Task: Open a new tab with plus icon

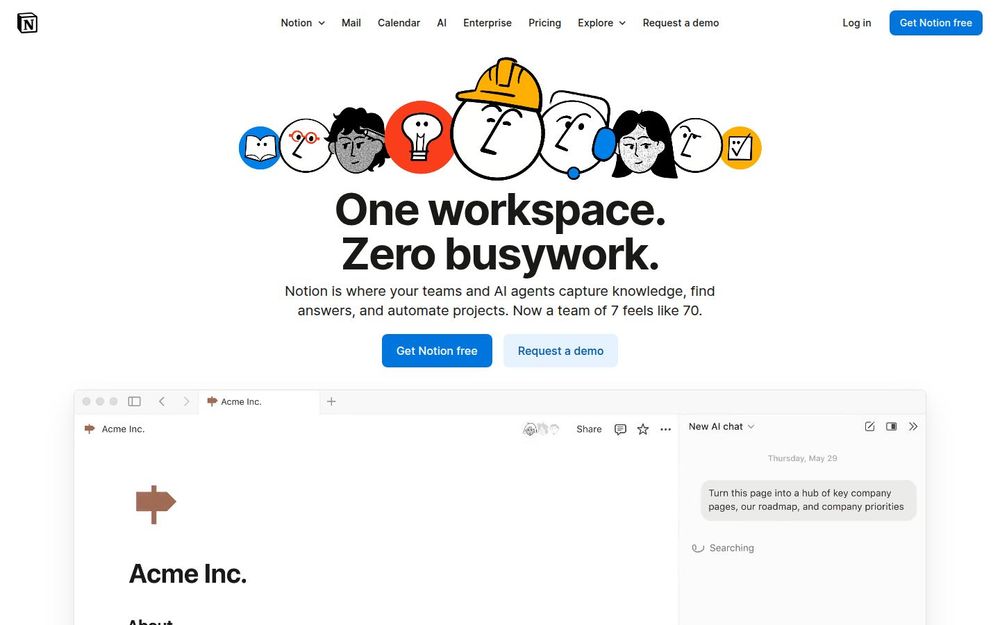Action: pos(331,401)
